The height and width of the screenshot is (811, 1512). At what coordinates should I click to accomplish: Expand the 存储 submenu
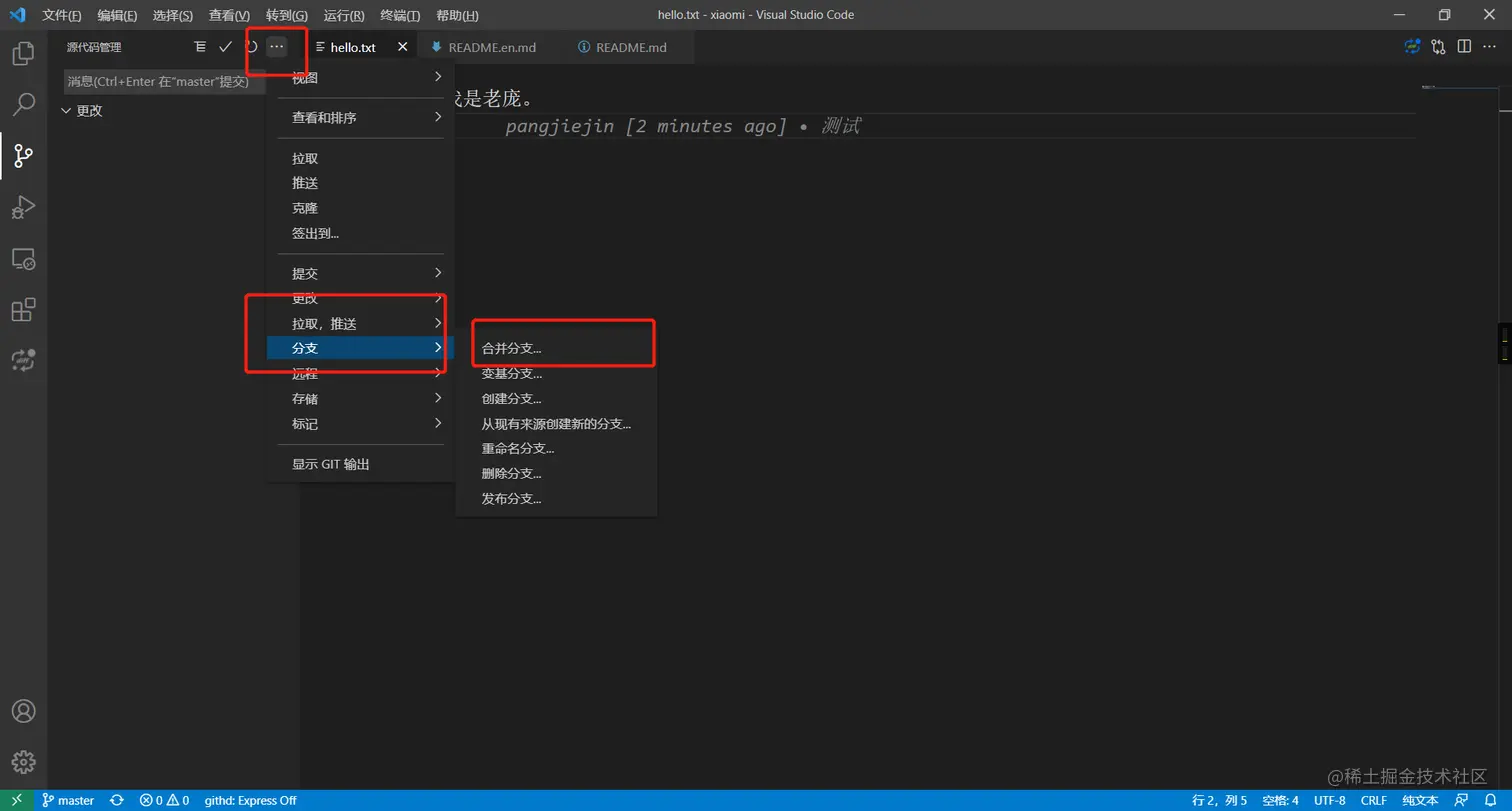tap(360, 398)
